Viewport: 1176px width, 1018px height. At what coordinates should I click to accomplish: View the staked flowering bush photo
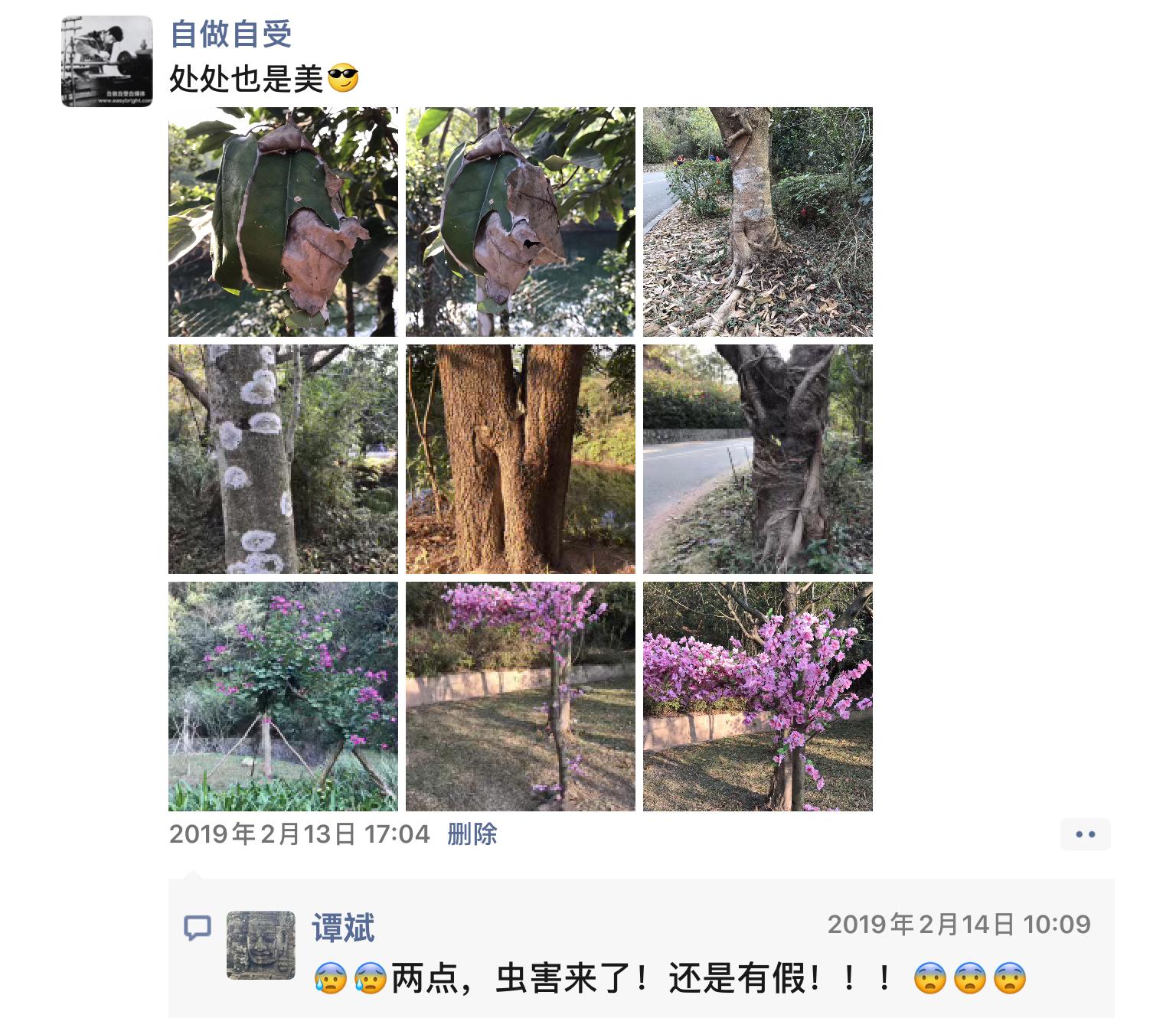[x=283, y=697]
